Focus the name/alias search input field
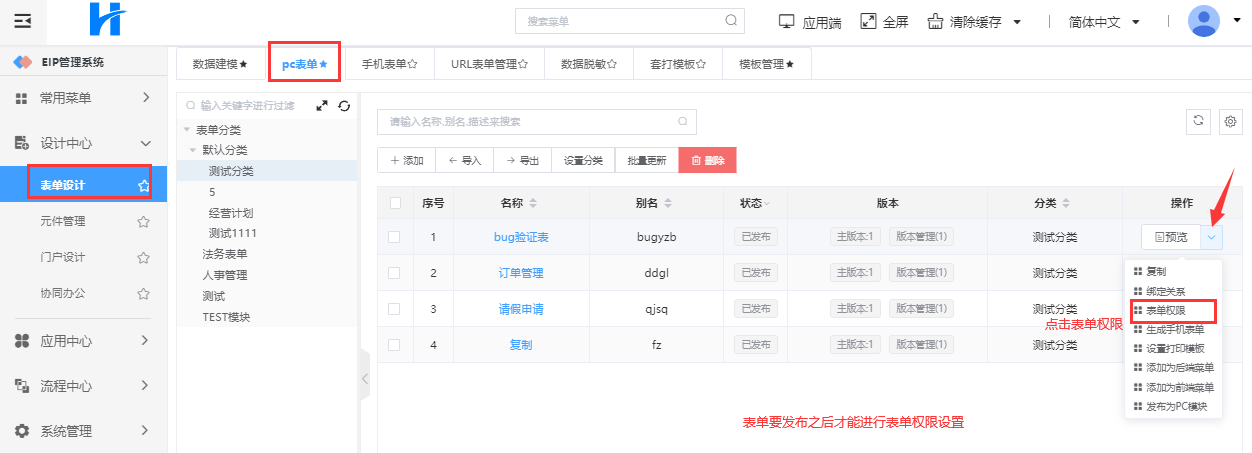The height and width of the screenshot is (453, 1252). coord(530,122)
